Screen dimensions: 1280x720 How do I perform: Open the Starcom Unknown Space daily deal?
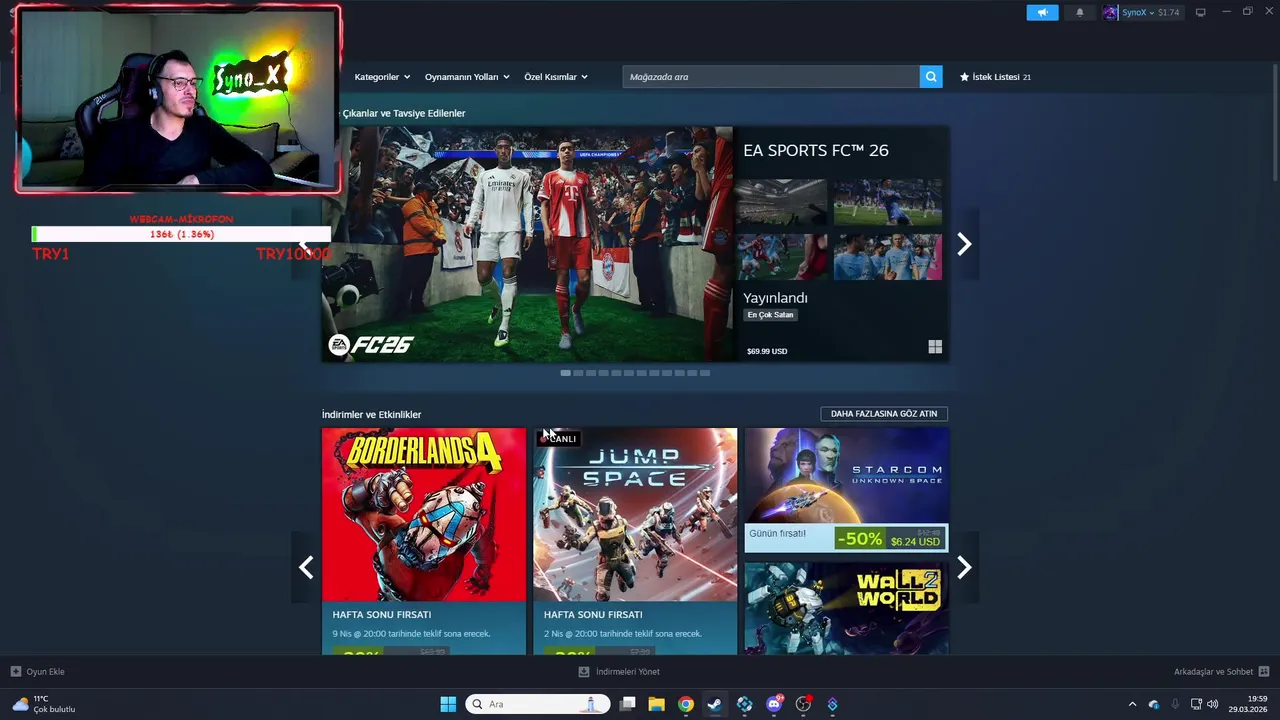coord(846,490)
